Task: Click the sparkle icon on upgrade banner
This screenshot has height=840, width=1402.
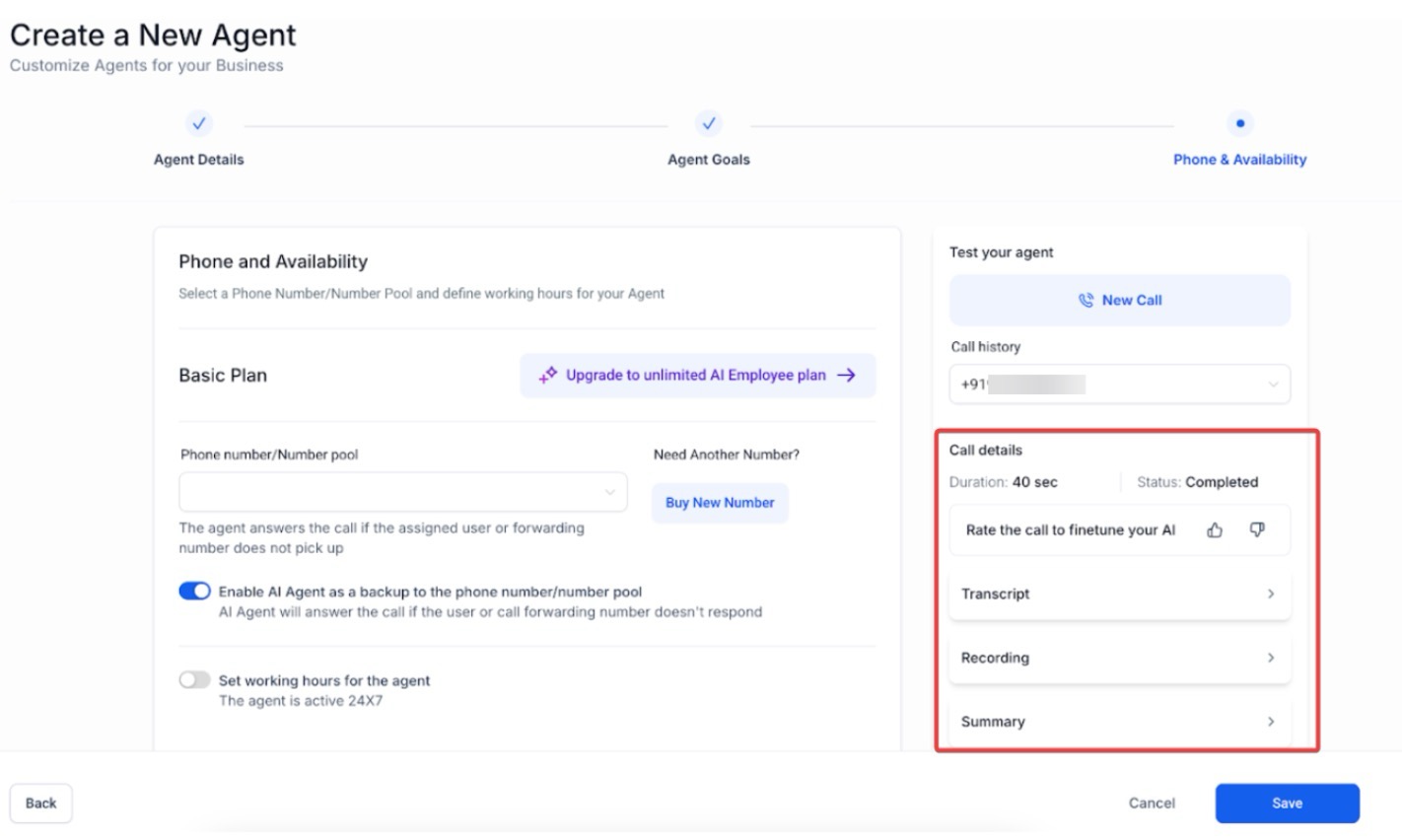Action: pyautogui.click(x=548, y=375)
